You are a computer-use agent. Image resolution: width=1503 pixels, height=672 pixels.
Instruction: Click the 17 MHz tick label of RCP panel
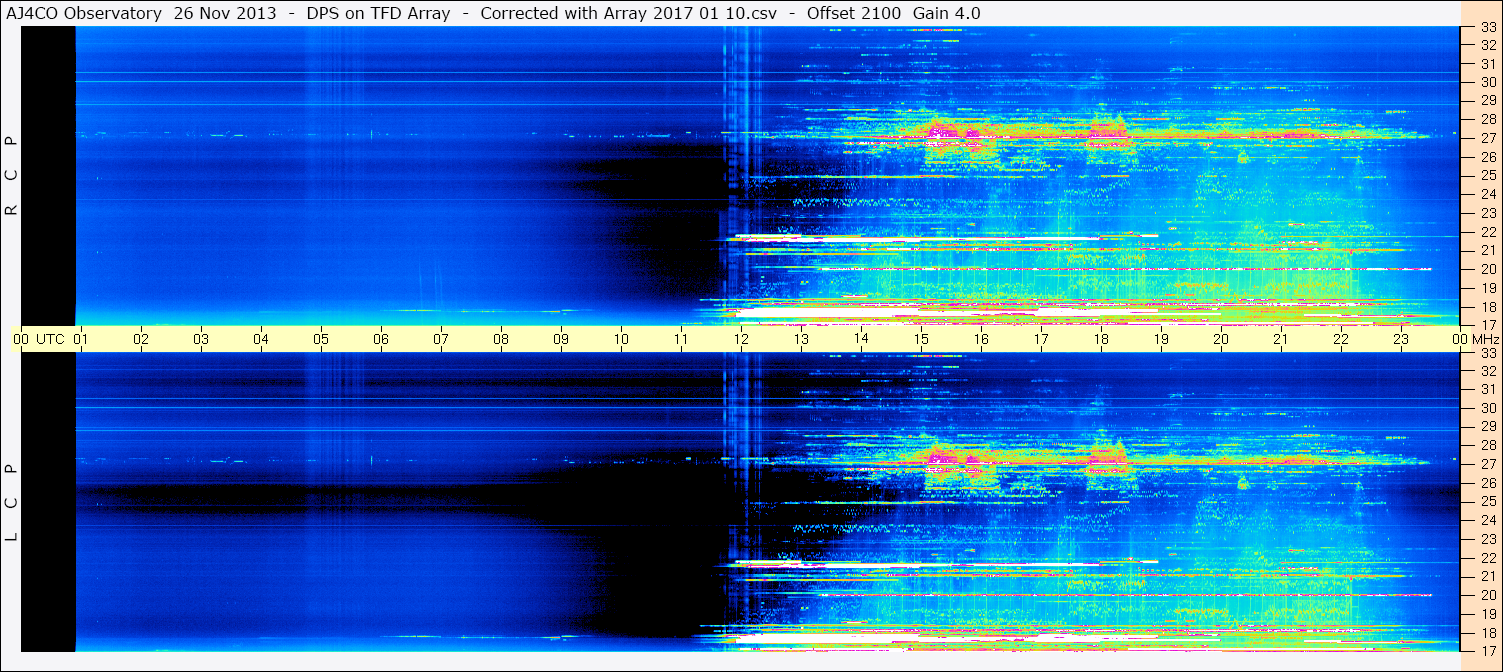1488,325
